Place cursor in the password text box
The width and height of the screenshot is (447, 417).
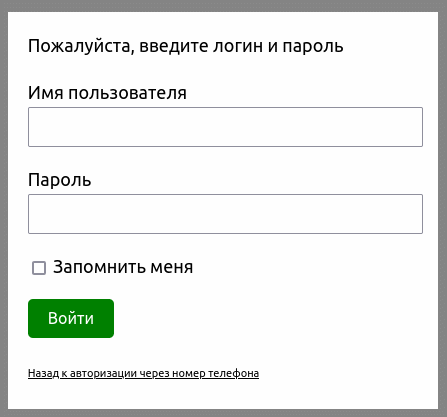[x=225, y=214]
